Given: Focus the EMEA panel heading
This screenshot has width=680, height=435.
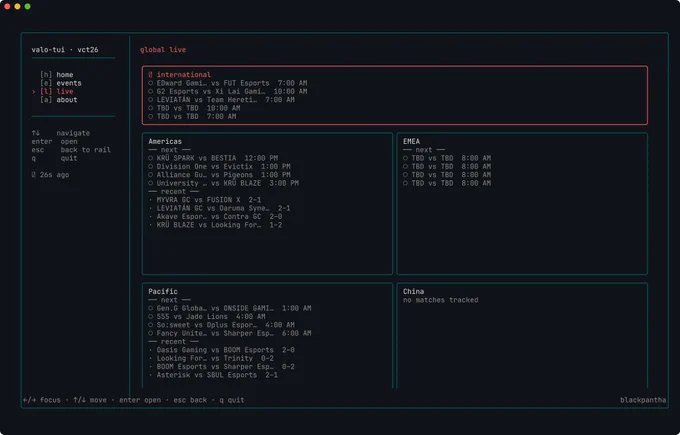Looking at the screenshot, I should (x=411, y=141).
